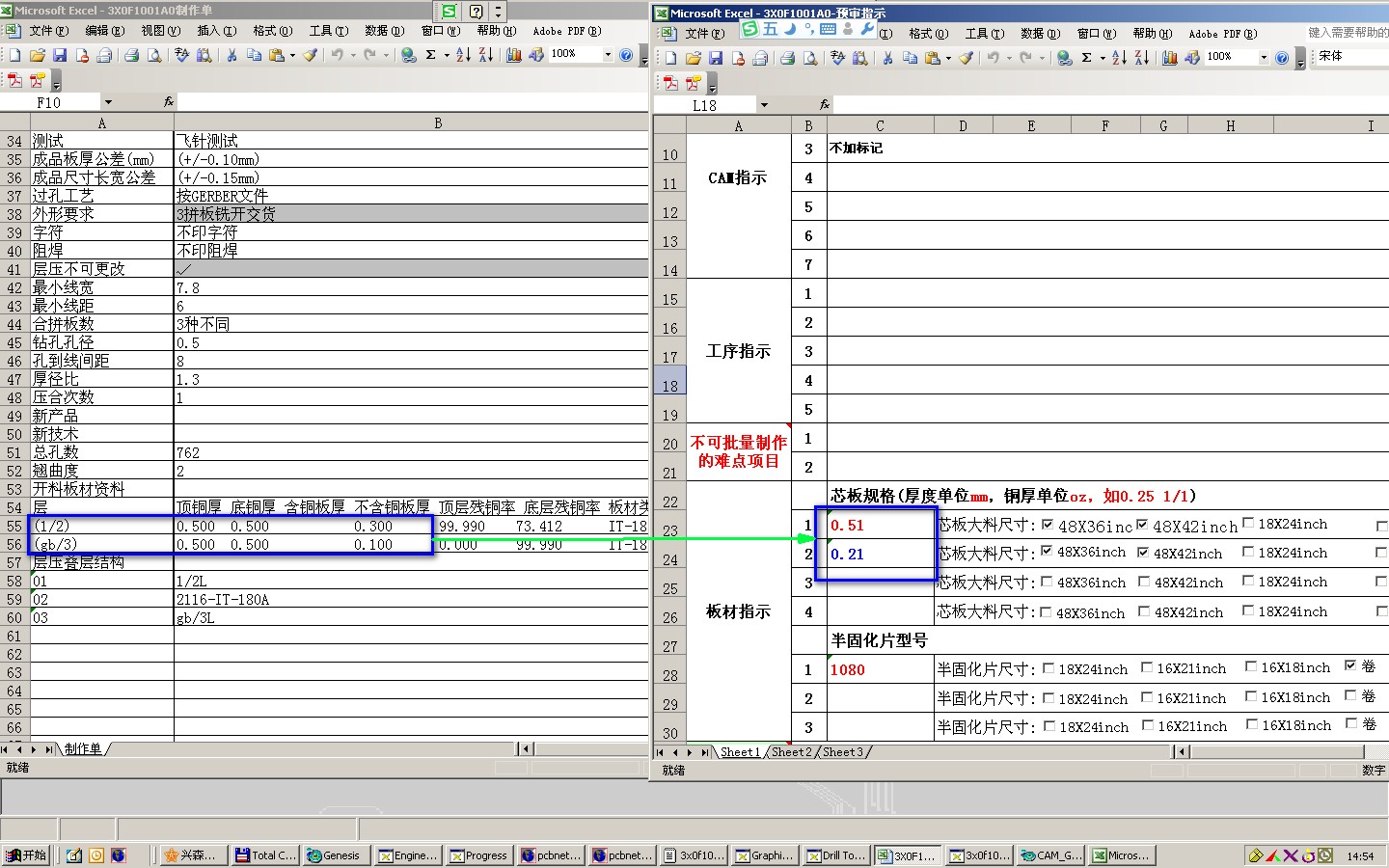Screen dimensions: 1389x868
Task: Click Sort Ascending icon in left Excel window
Action: point(464,55)
